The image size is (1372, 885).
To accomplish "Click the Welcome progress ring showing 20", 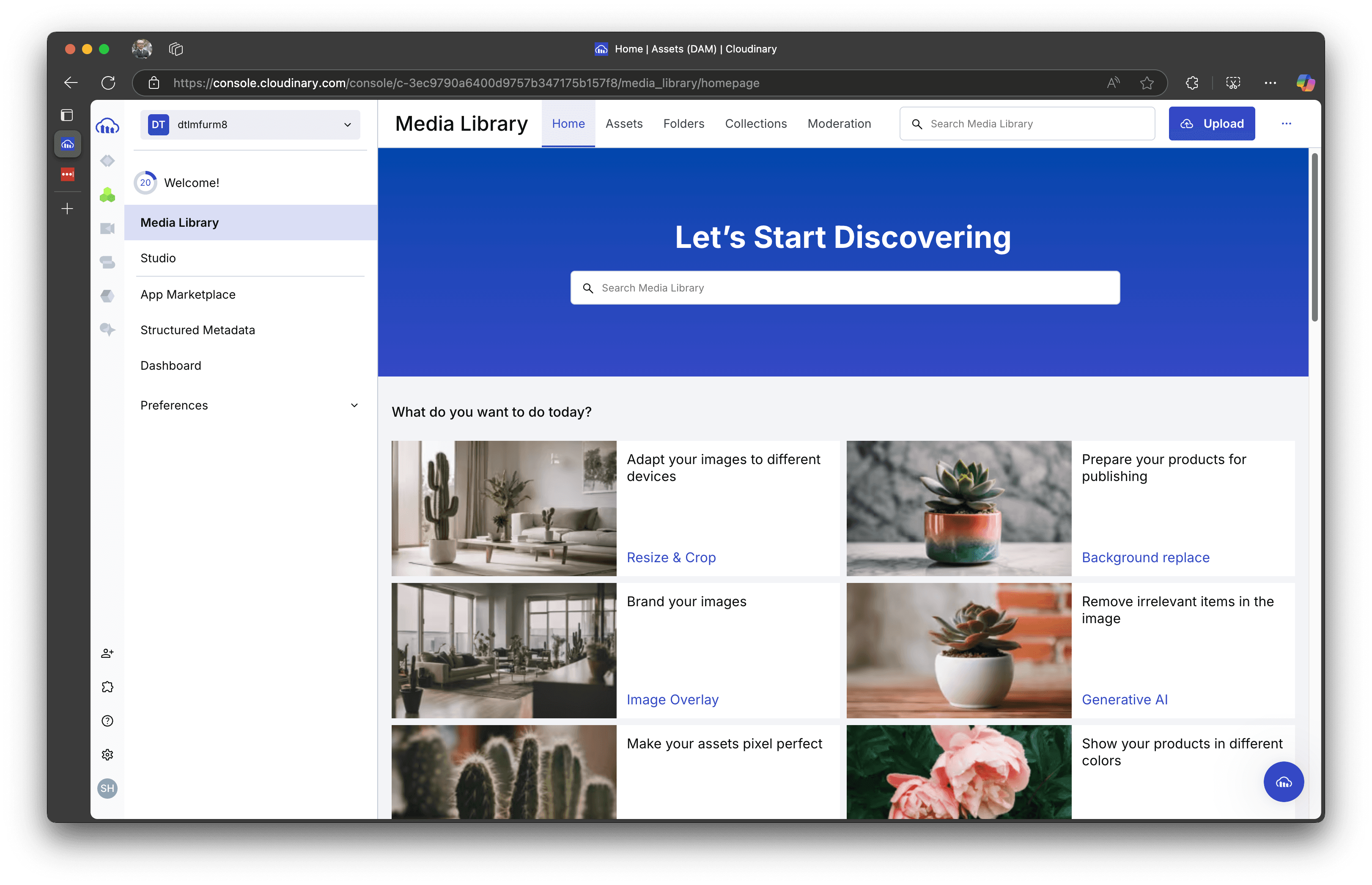I will pyautogui.click(x=145, y=183).
